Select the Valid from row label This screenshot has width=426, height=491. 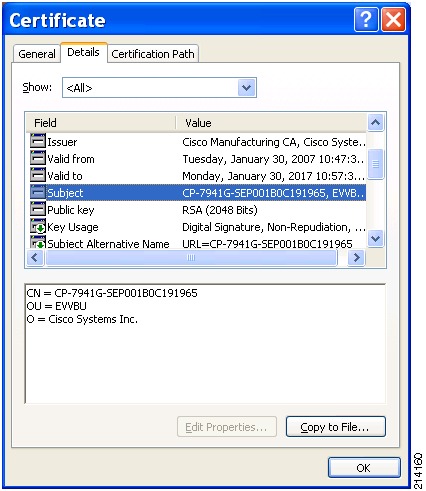click(x=71, y=159)
